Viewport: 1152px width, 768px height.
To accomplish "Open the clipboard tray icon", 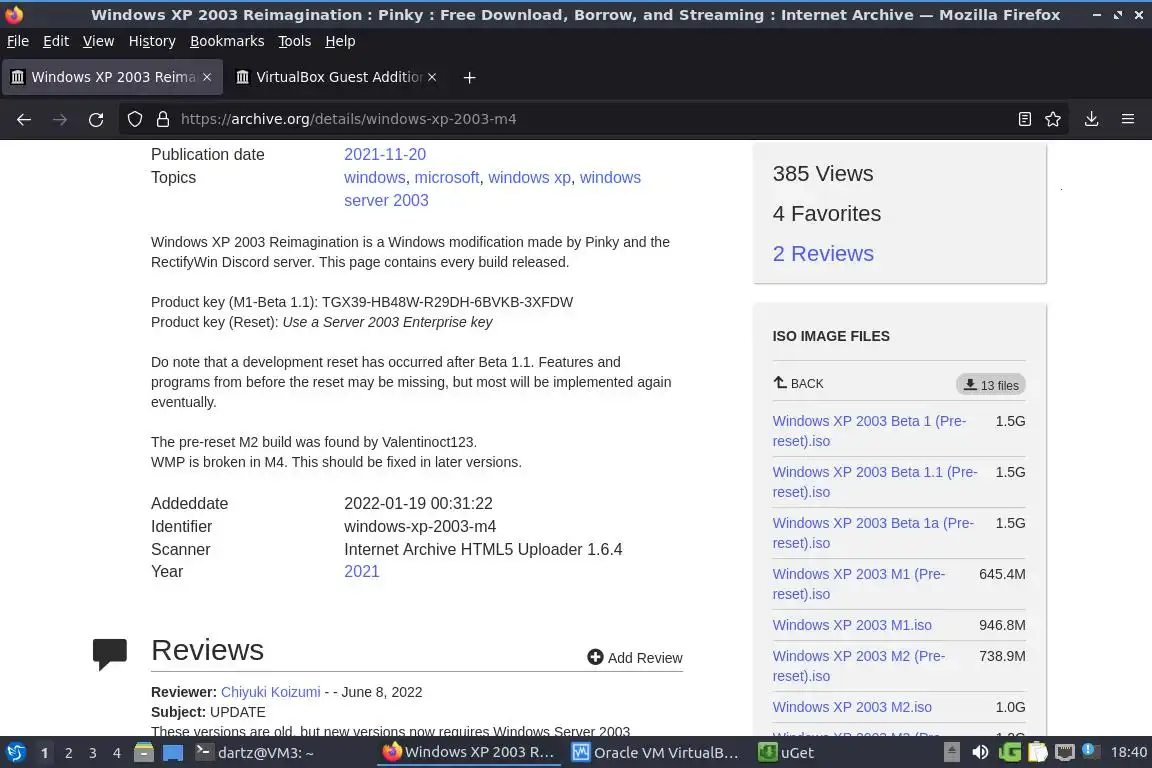I will [1037, 753].
